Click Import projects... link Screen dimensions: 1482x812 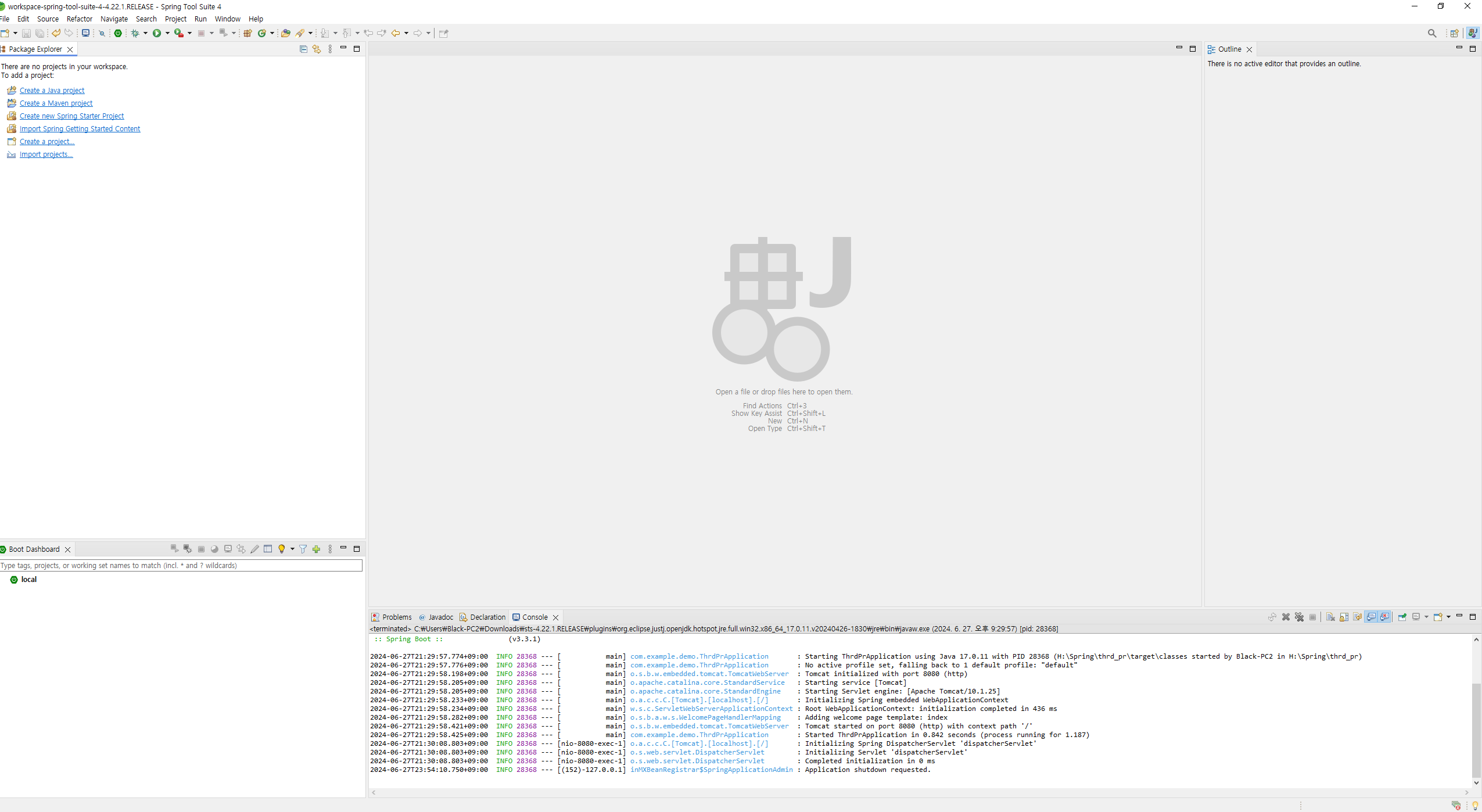pos(46,155)
